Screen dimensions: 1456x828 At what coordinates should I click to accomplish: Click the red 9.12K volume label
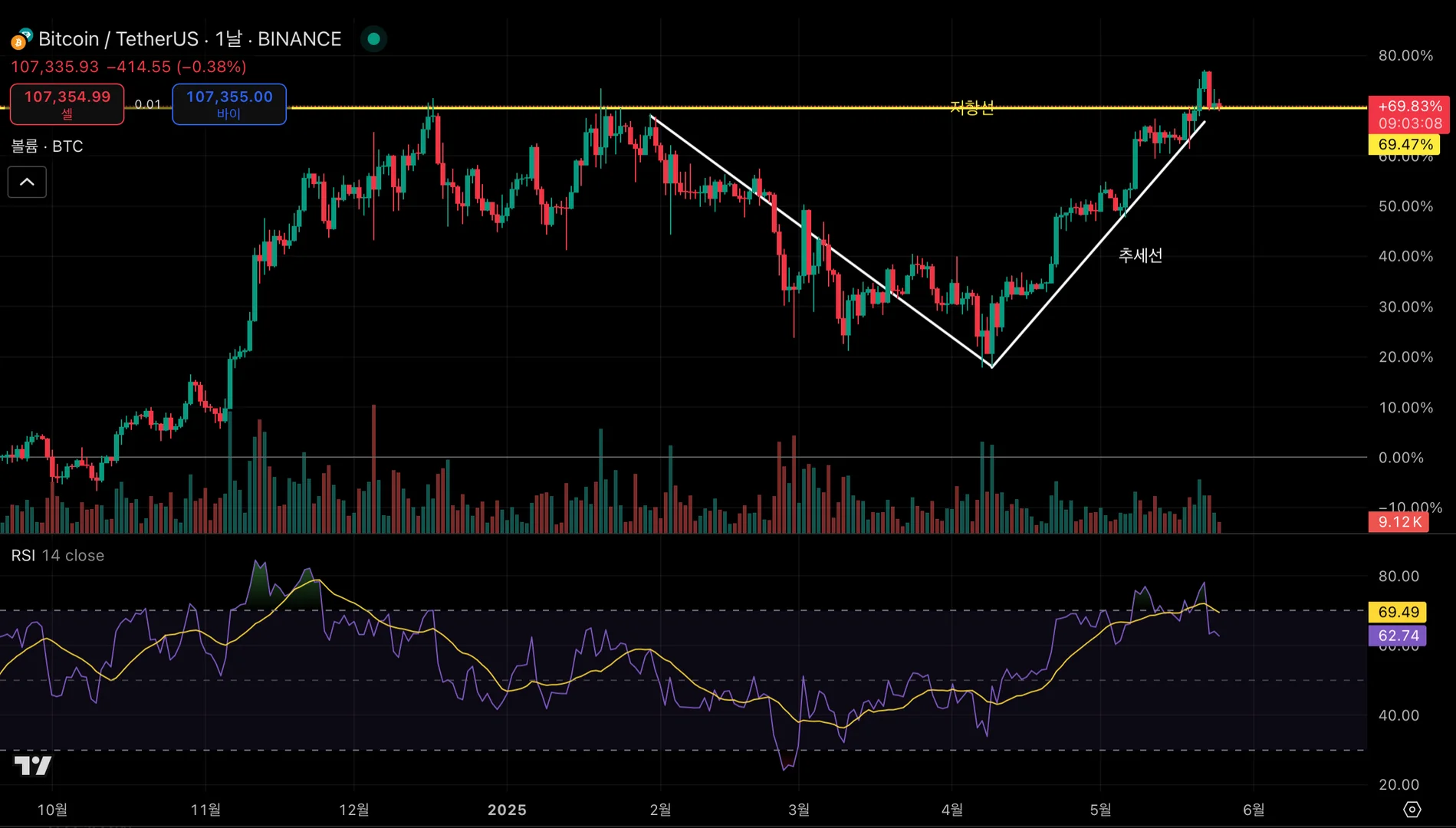tap(1399, 522)
